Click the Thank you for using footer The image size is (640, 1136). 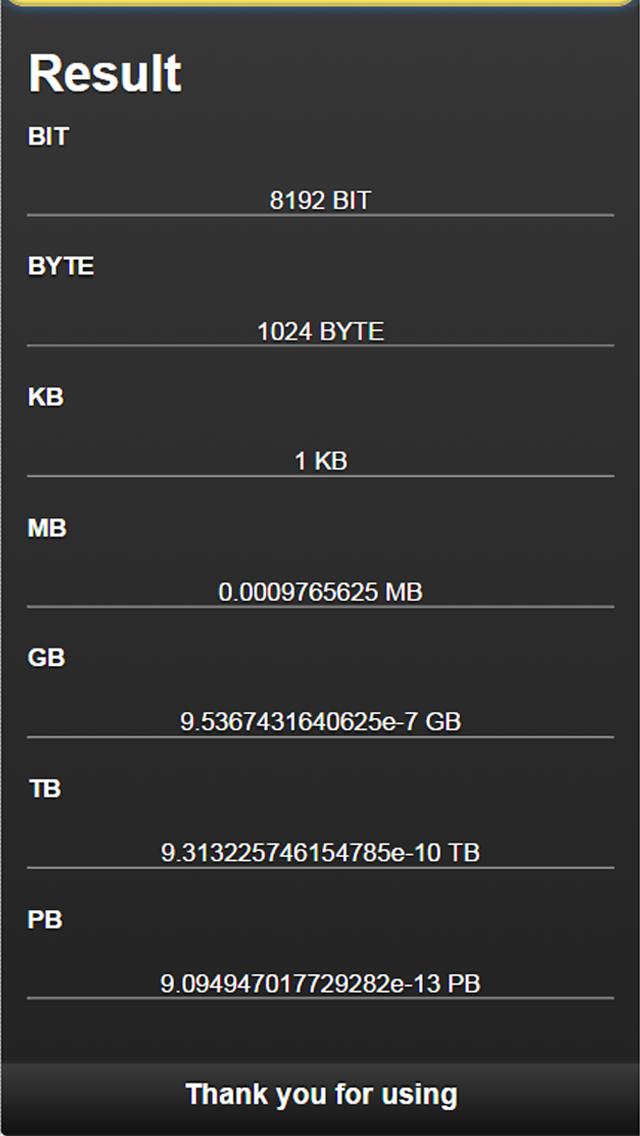[x=320, y=1094]
